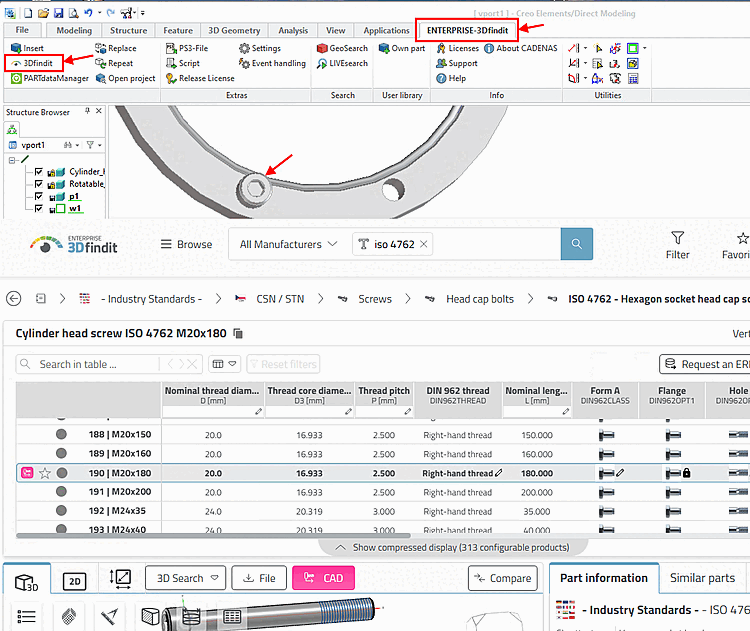Select row 188 | M20x150 radio
Image resolution: width=750 pixels, height=631 pixels.
[61, 434]
